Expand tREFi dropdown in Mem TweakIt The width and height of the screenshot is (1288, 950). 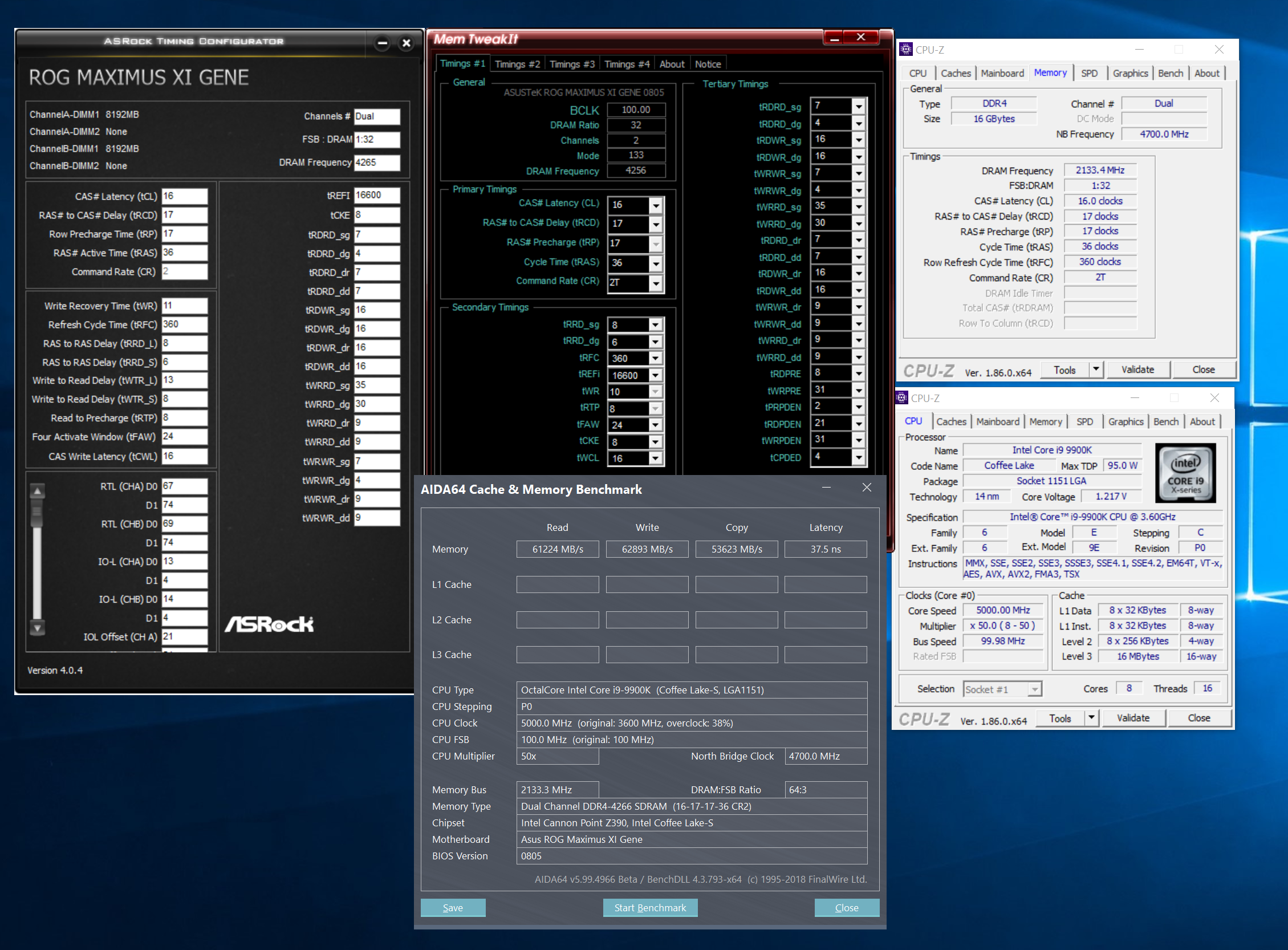coord(656,376)
